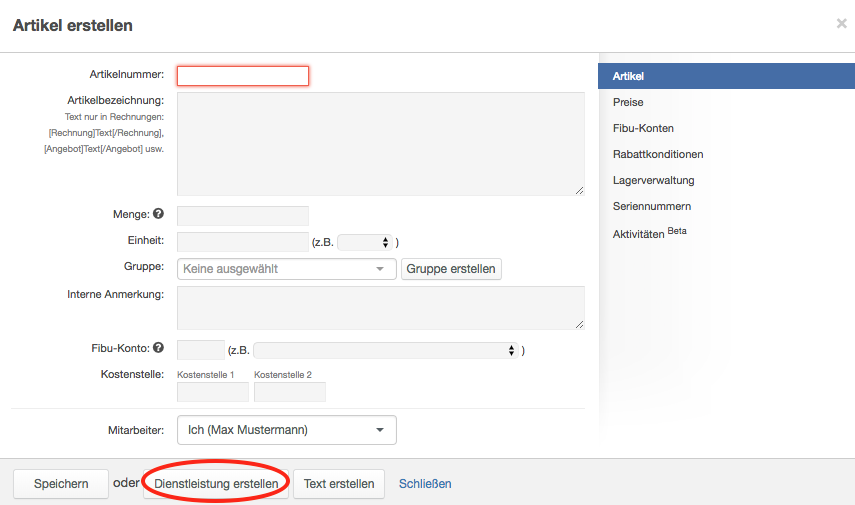Open the Einheit example unit dropdown
The height and width of the screenshot is (505, 855).
(x=365, y=242)
